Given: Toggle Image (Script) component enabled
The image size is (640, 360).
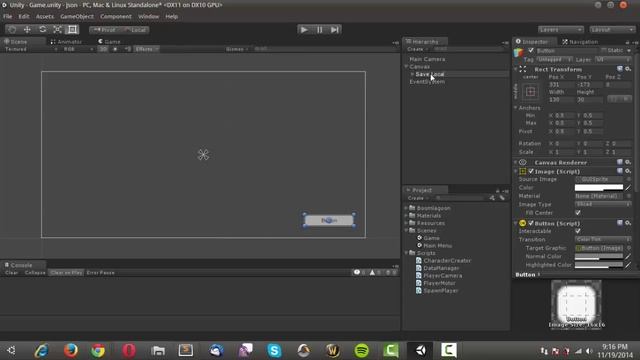Looking at the screenshot, I should [531, 171].
